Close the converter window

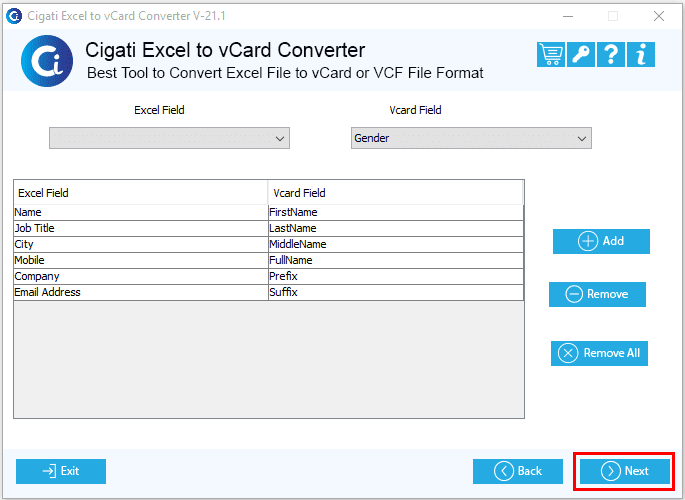[x=659, y=16]
